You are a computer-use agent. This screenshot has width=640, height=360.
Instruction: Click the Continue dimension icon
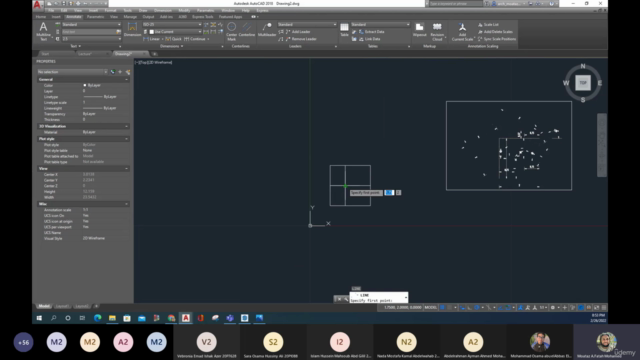pos(187,39)
